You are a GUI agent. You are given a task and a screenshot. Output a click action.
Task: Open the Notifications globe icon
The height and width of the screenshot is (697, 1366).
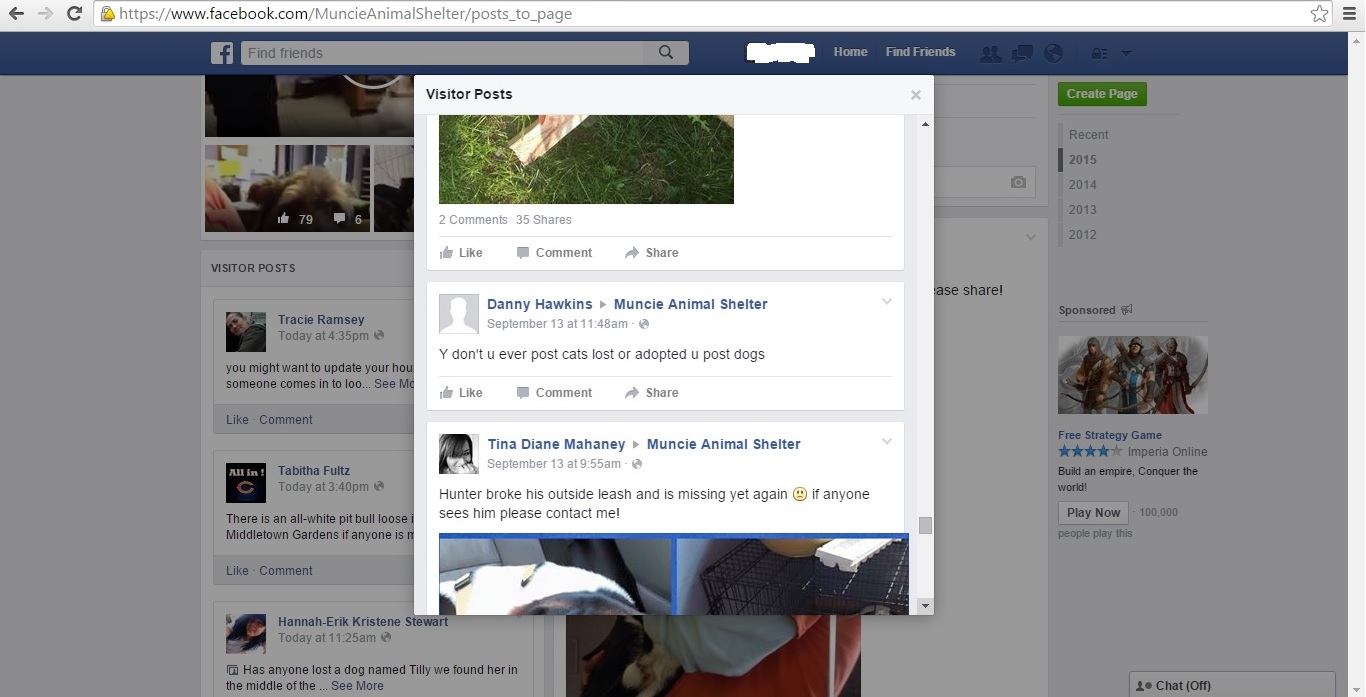click(x=1052, y=53)
